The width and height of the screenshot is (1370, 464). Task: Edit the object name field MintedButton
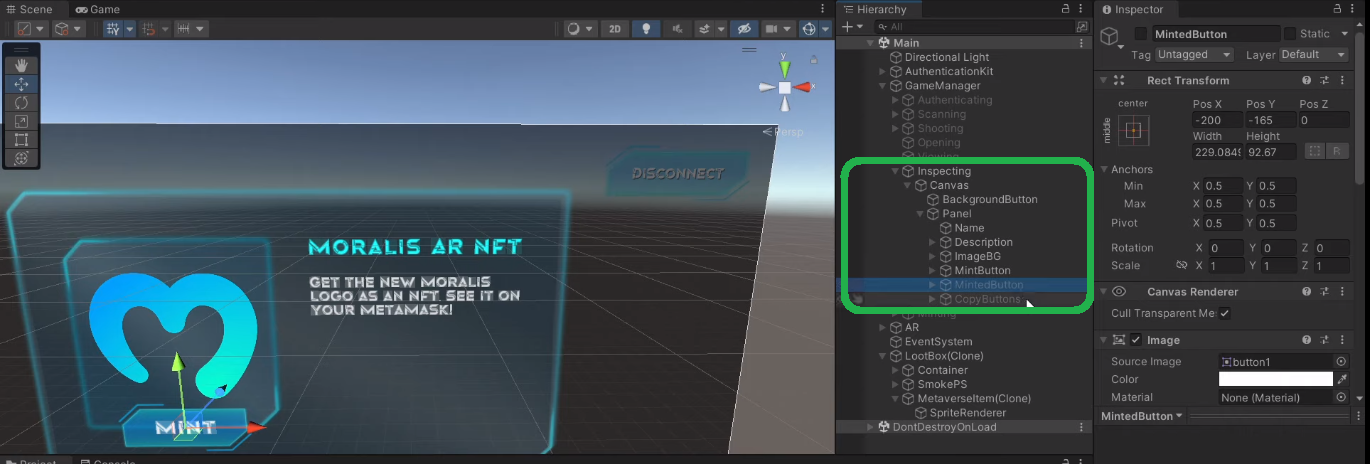tap(1215, 34)
